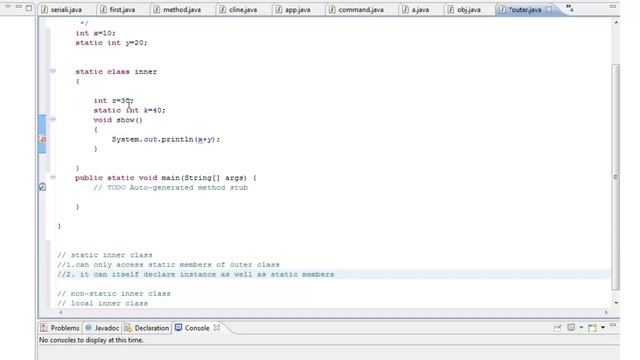Minimize the left side panel
The height and width of the screenshot is (360, 640).
pos(18,7)
